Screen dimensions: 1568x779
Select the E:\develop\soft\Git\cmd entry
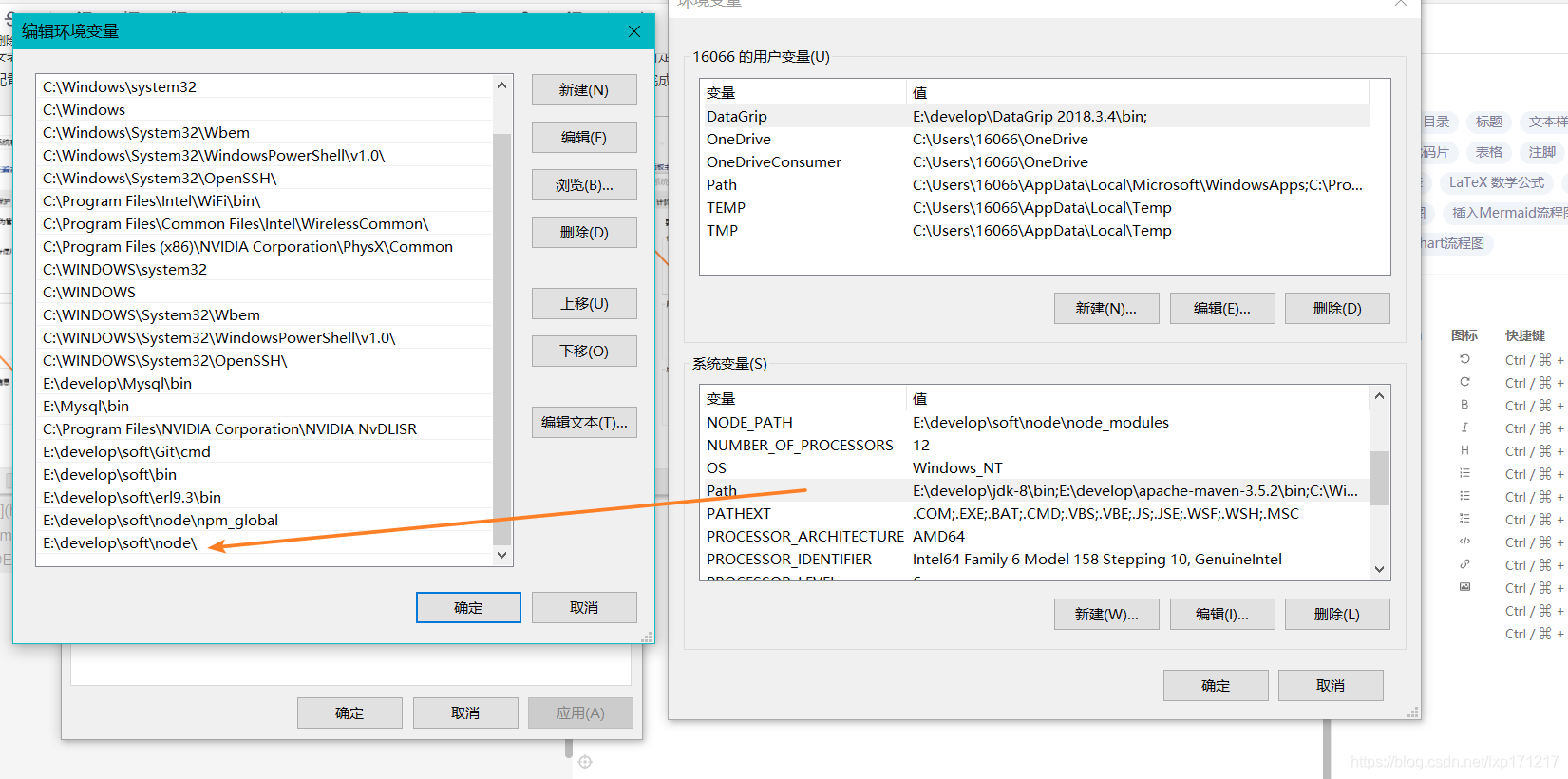pyautogui.click(x=265, y=452)
